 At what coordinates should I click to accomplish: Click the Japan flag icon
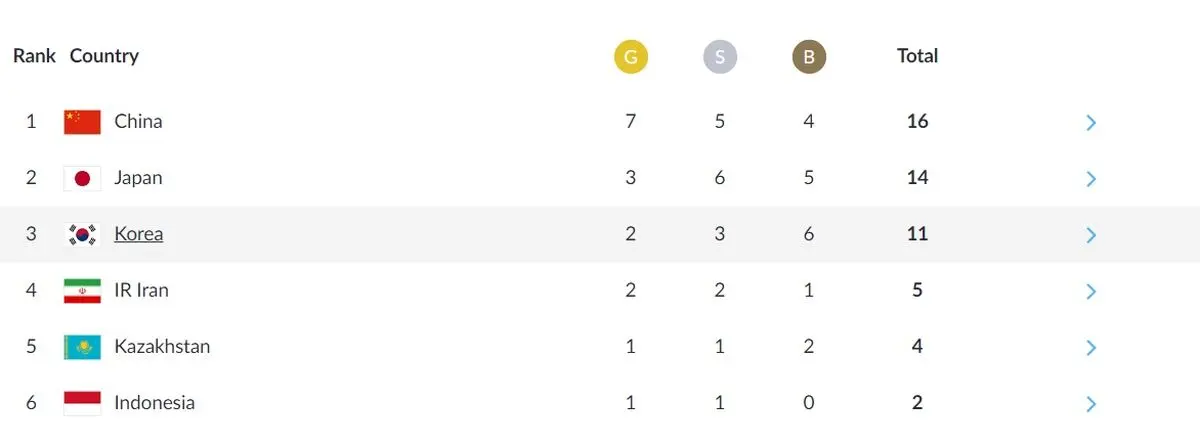click(x=82, y=178)
